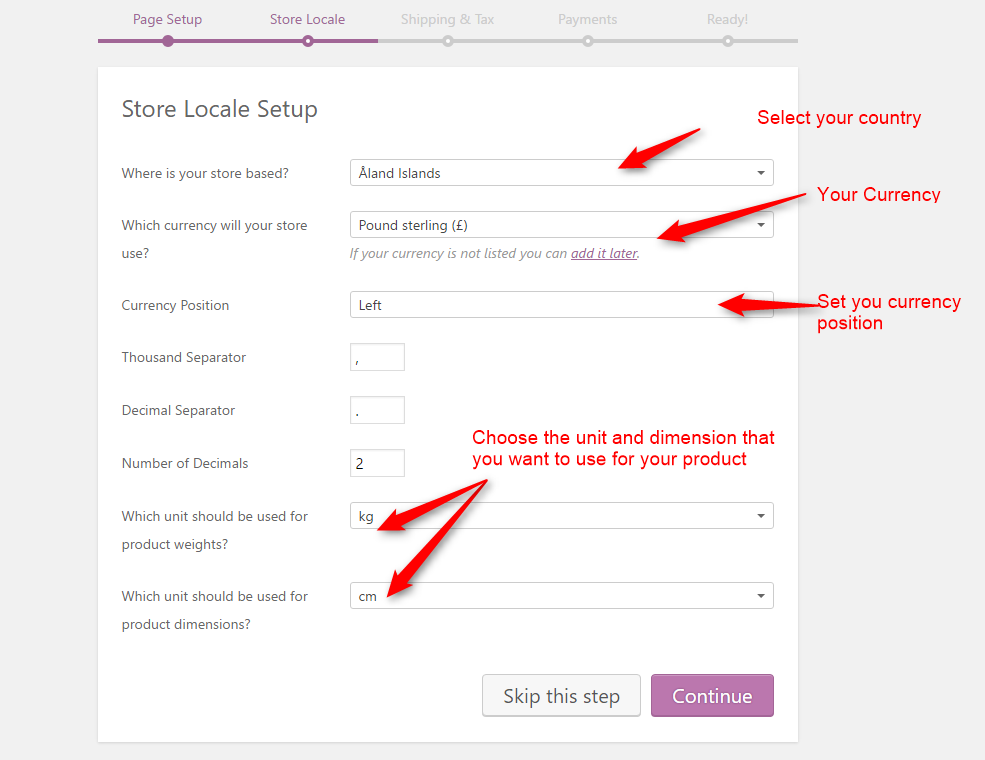Click the Continue button

[x=712, y=696]
